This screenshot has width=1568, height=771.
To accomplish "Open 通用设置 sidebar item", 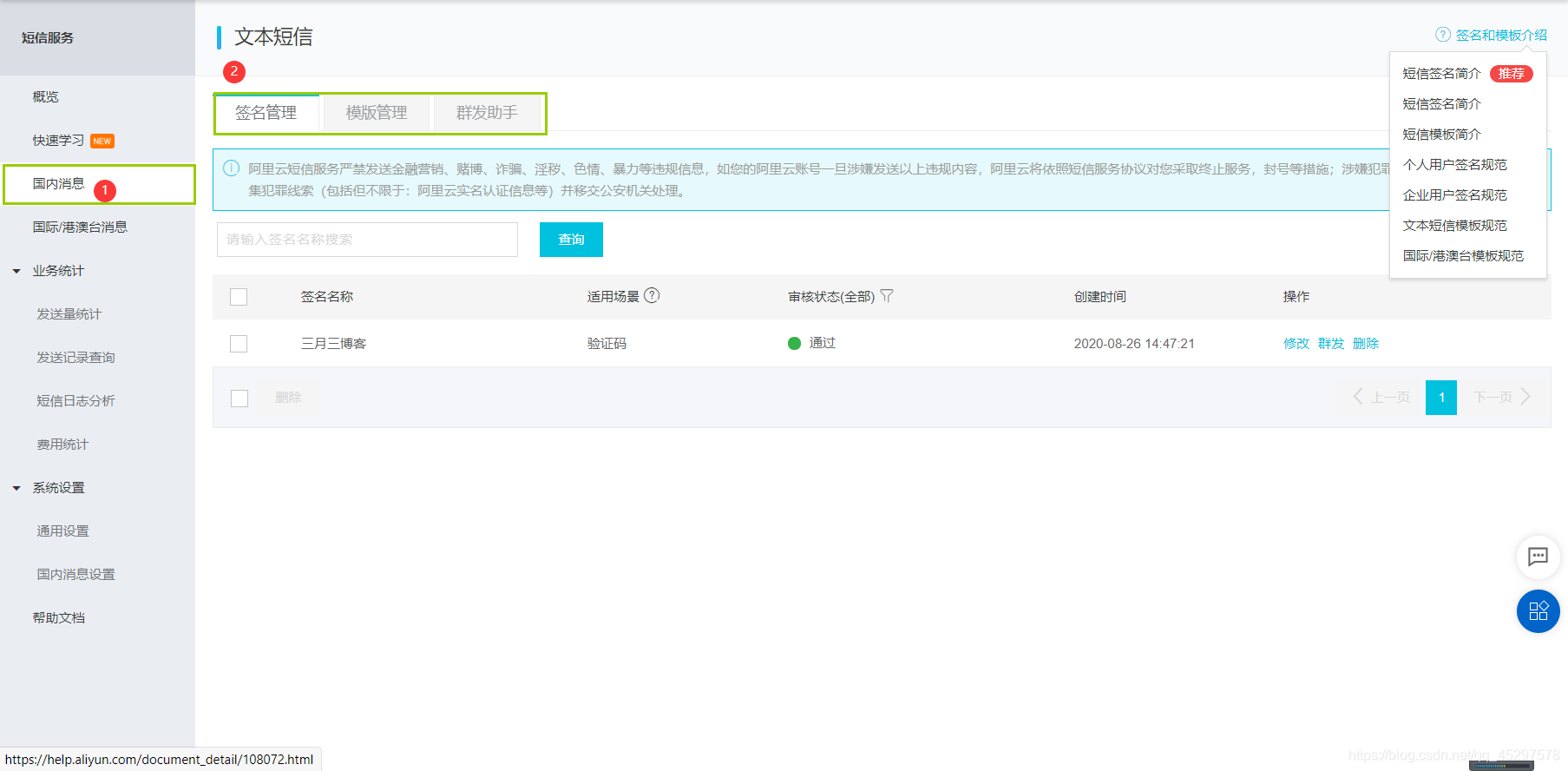I will (x=62, y=531).
